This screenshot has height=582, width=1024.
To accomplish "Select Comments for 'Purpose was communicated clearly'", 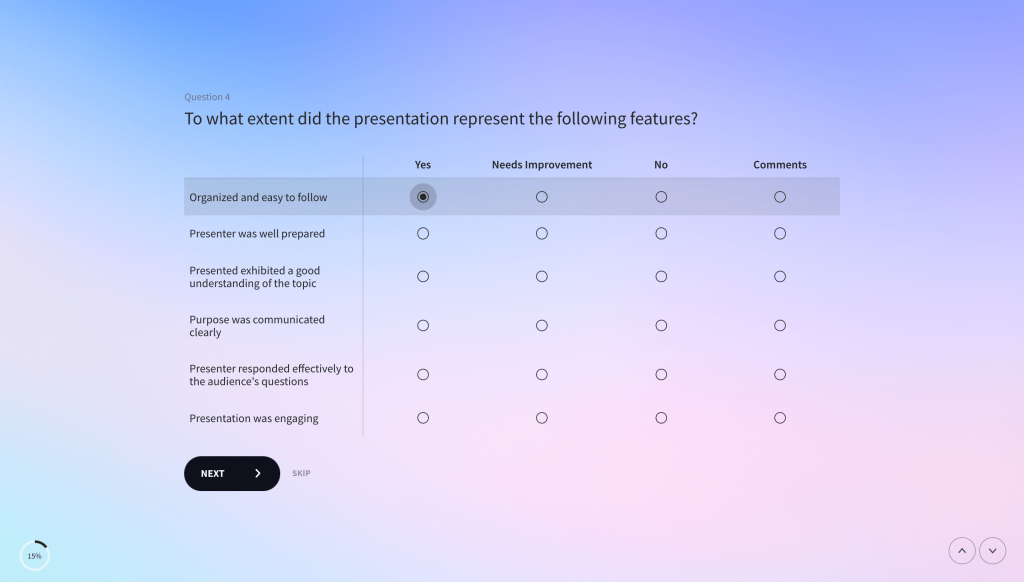I will tap(780, 325).
